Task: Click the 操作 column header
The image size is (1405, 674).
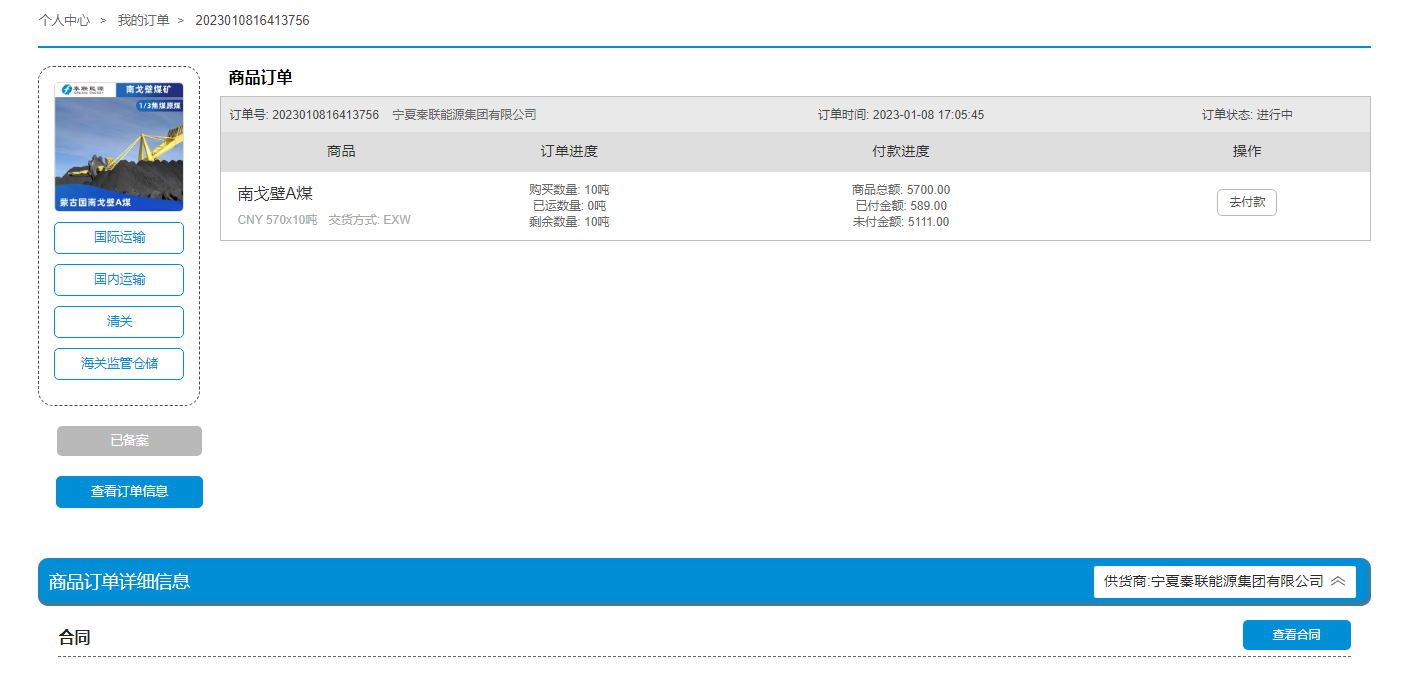Action: click(1247, 152)
